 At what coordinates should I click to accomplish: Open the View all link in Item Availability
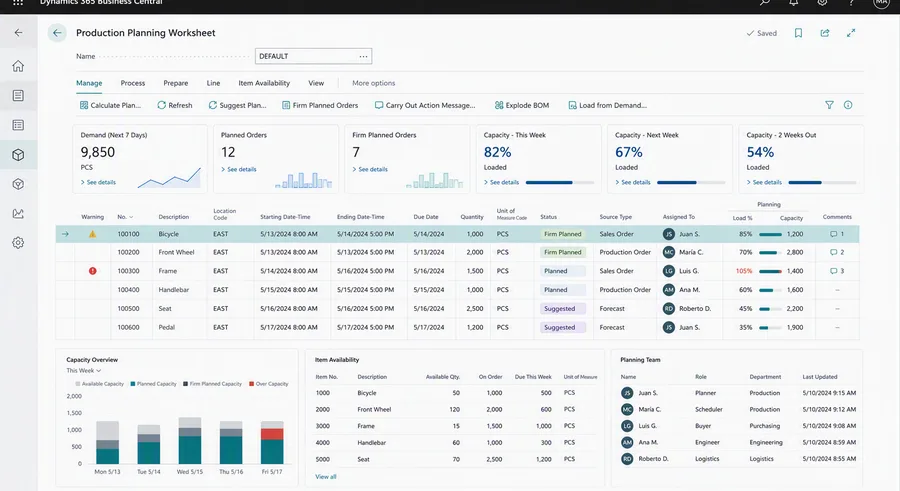pos(325,477)
